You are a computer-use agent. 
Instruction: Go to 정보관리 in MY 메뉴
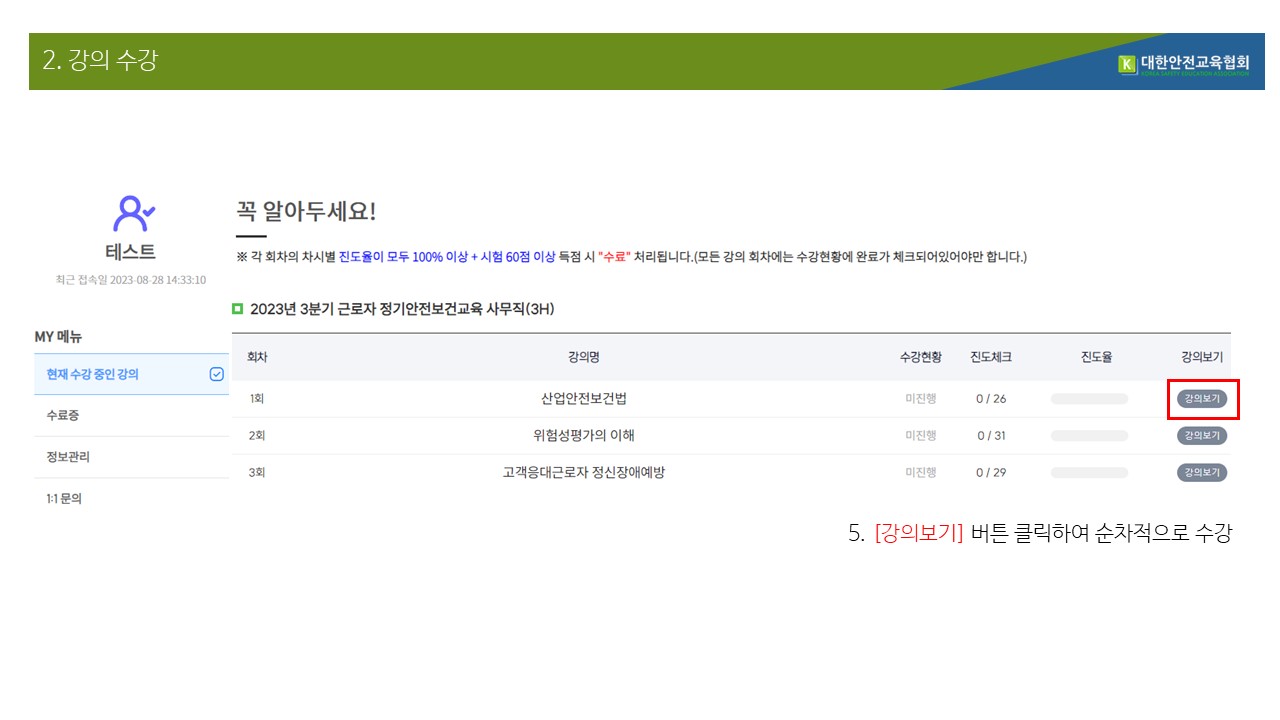pyautogui.click(x=68, y=457)
